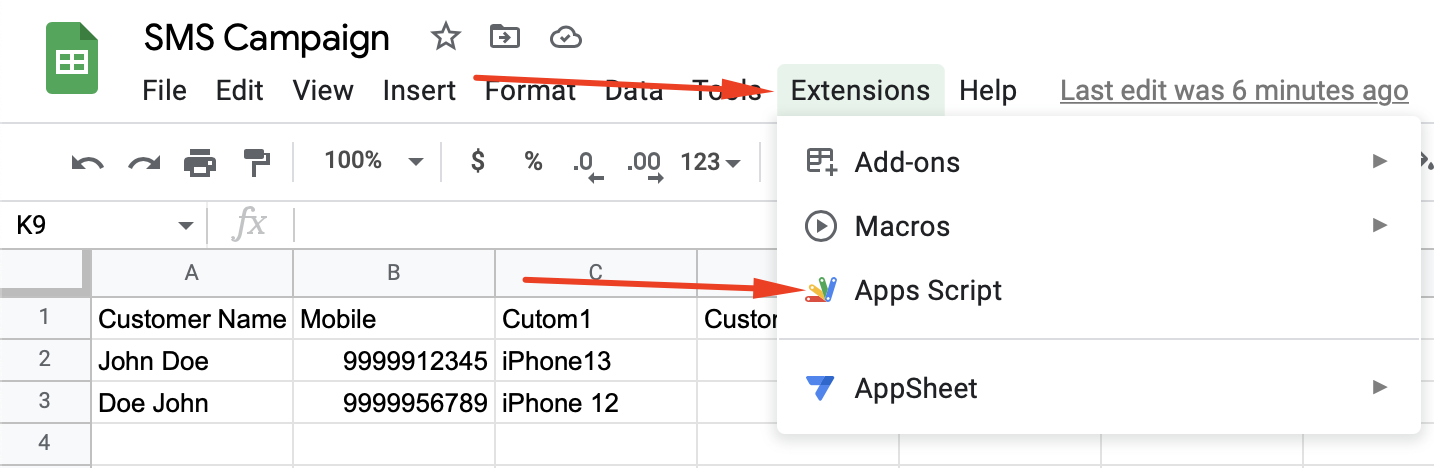This screenshot has height=468, width=1434.
Task: Print the spreadsheet
Action: [200, 162]
